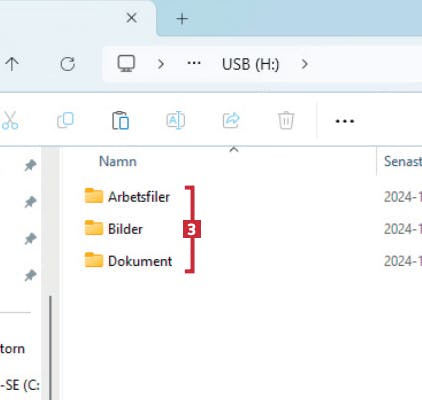Click the Refresh icon
This screenshot has width=422, height=400.
point(67,64)
